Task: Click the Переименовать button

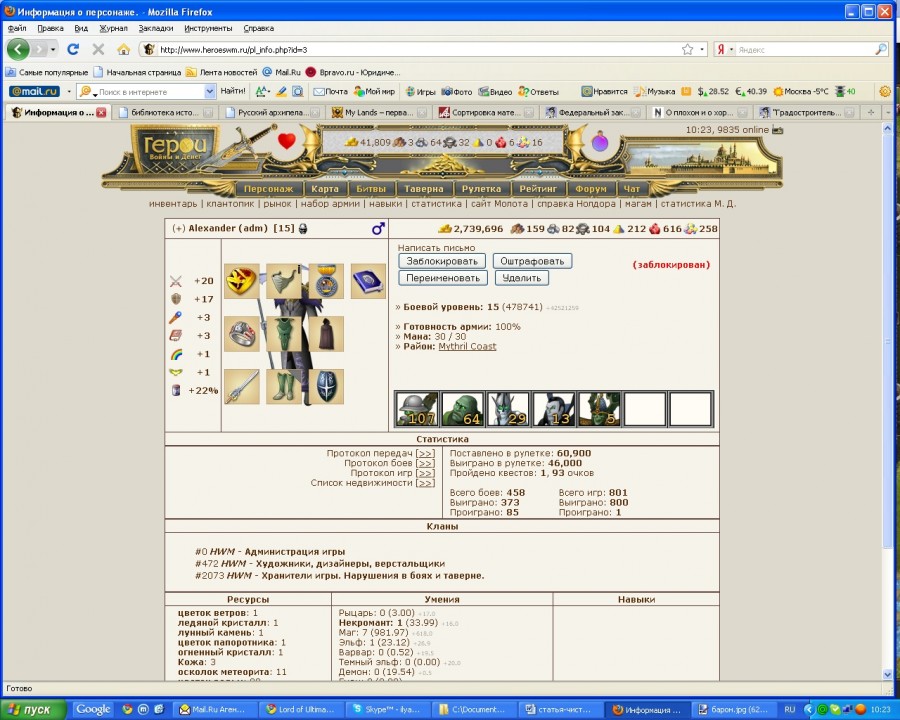Action: pyautogui.click(x=443, y=278)
